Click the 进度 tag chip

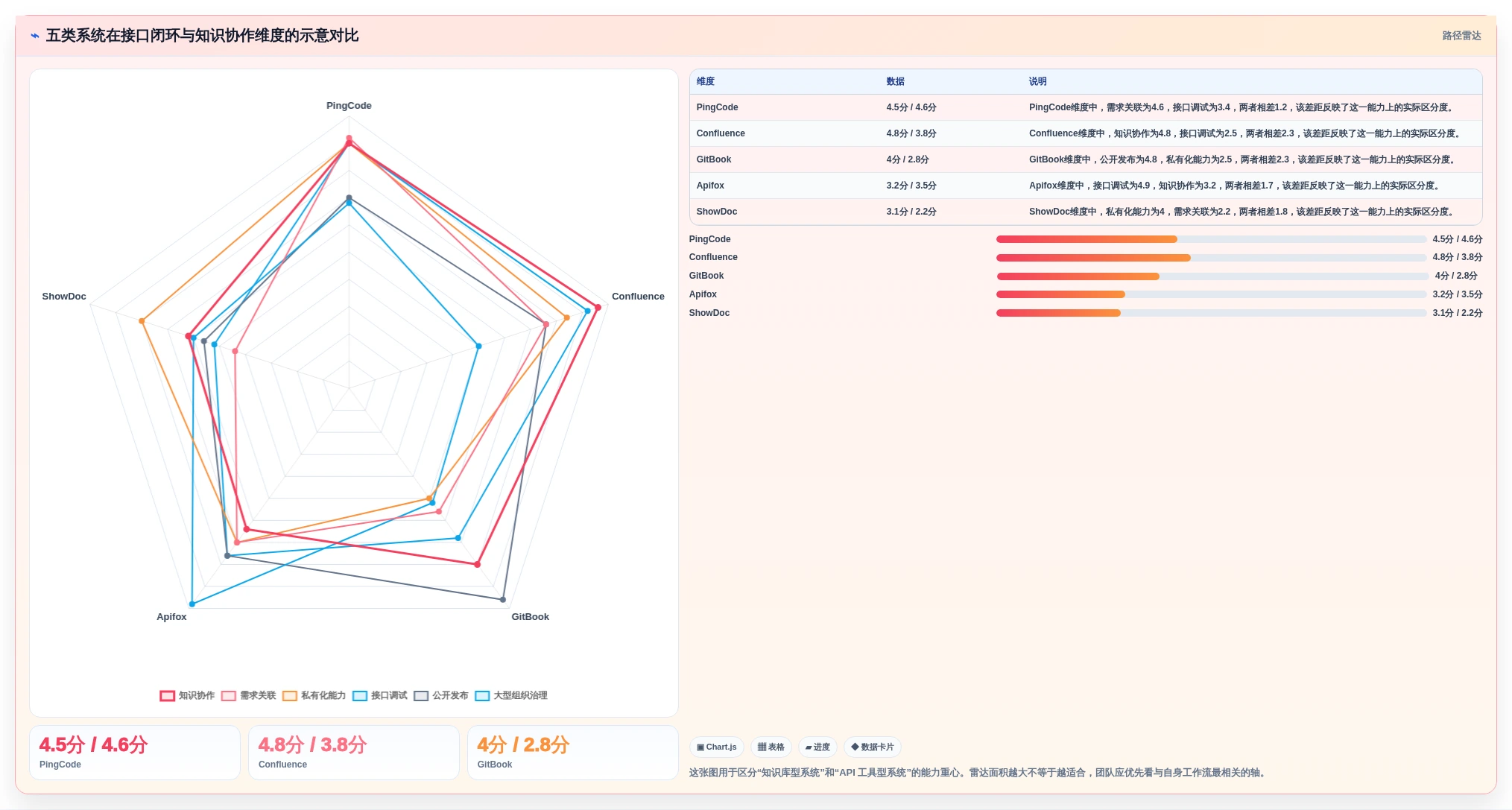pyautogui.click(x=817, y=747)
